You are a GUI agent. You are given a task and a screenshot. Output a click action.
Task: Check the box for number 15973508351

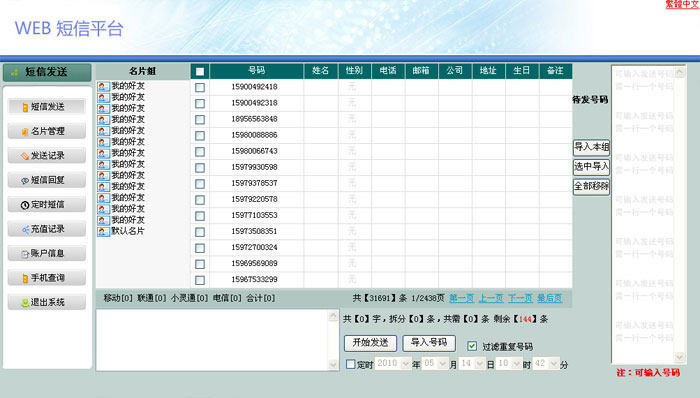[200, 232]
